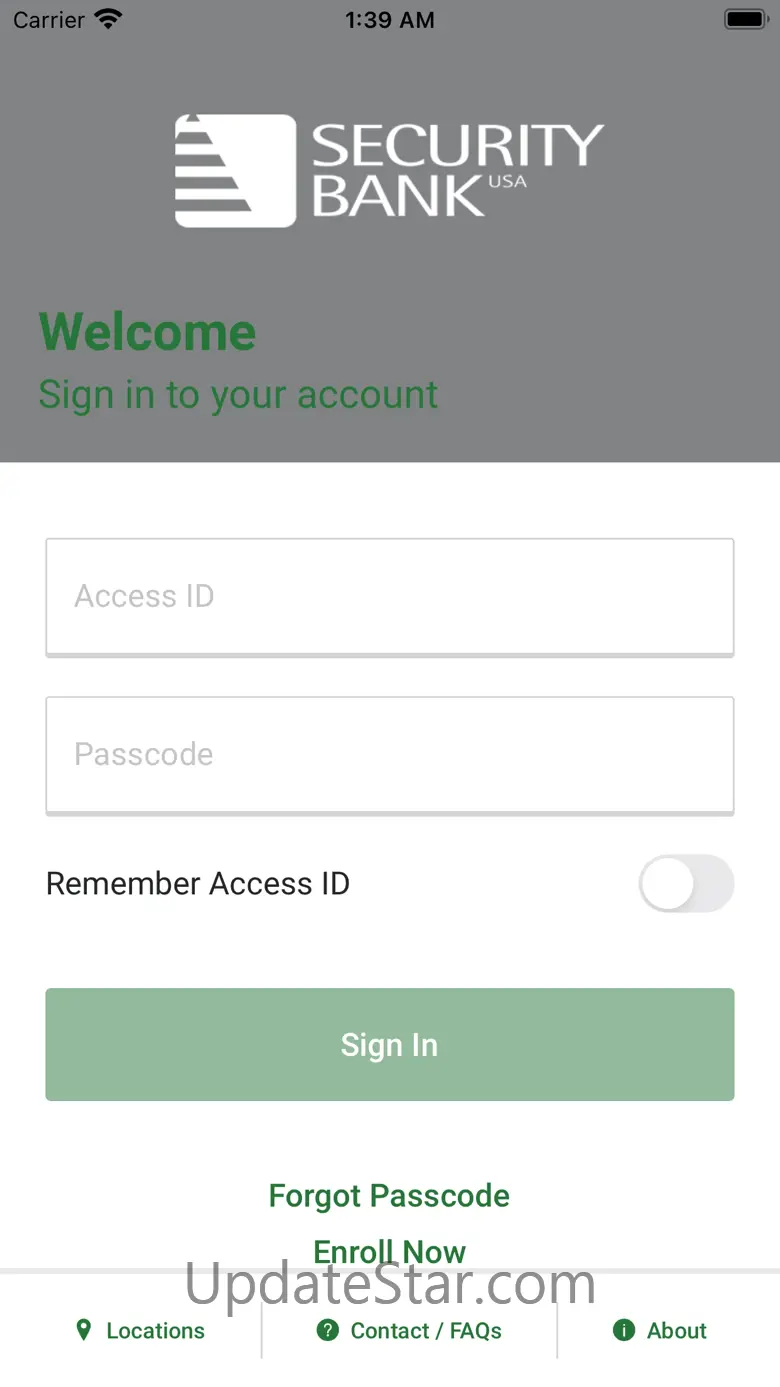Switch to the About tab label
Screen dimensions: 780x1387
coord(677,1331)
